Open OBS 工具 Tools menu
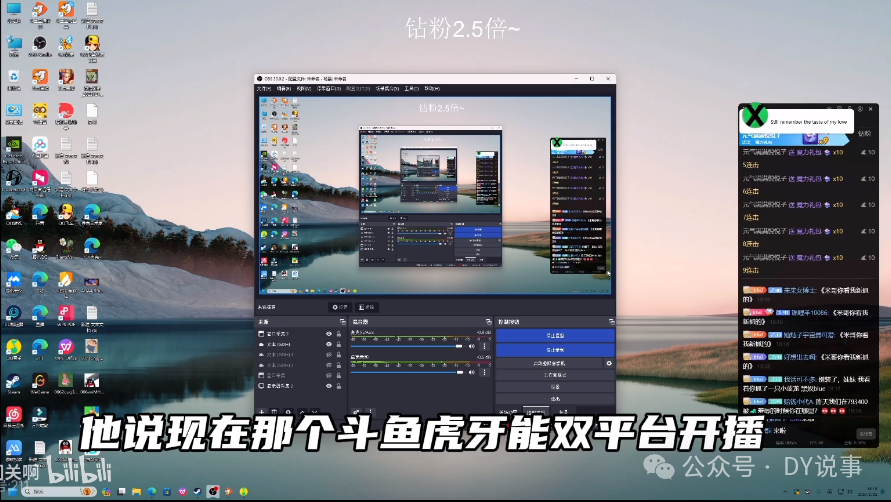Image resolution: width=891 pixels, height=502 pixels. [x=411, y=89]
